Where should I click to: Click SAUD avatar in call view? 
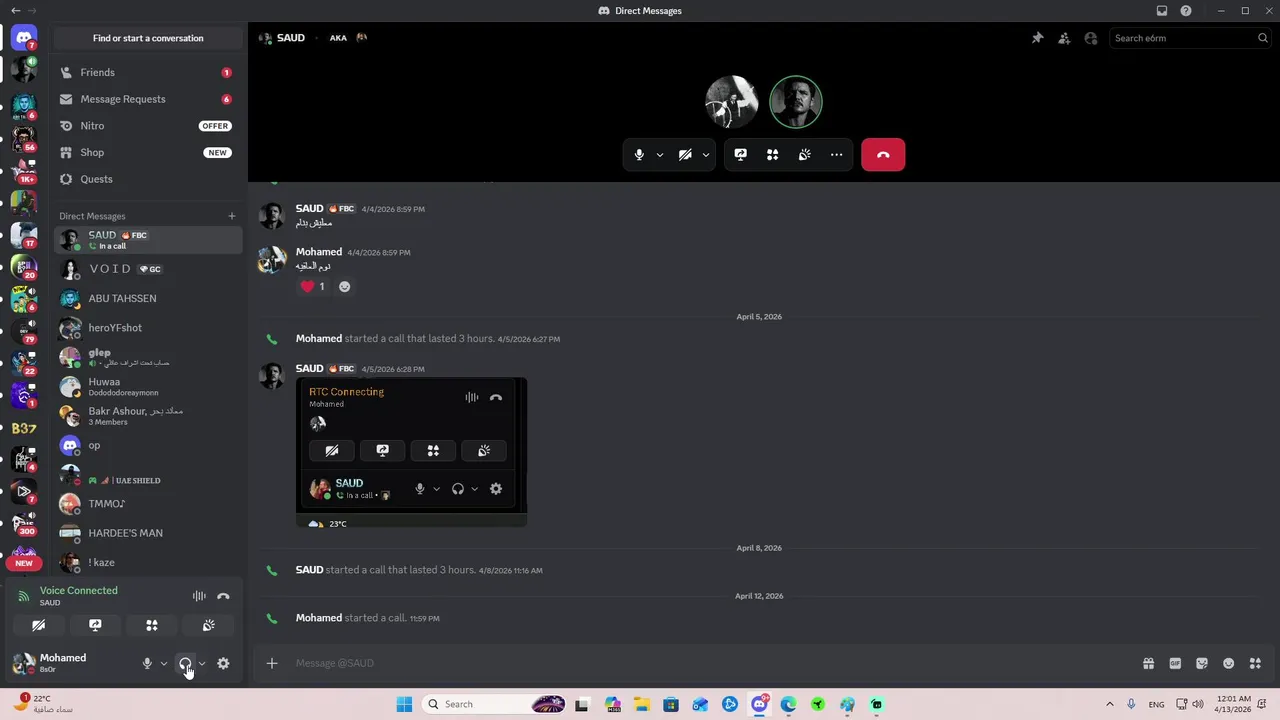coord(796,102)
